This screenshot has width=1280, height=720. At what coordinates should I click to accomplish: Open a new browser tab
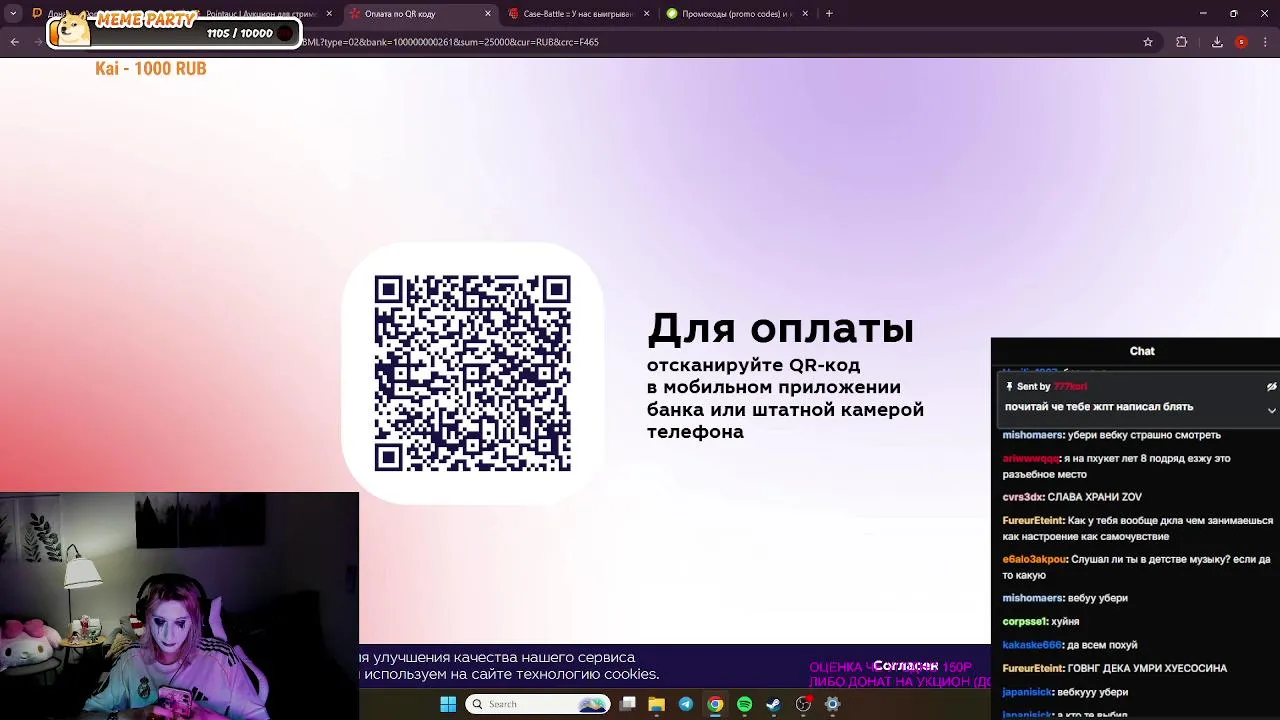click(x=829, y=14)
